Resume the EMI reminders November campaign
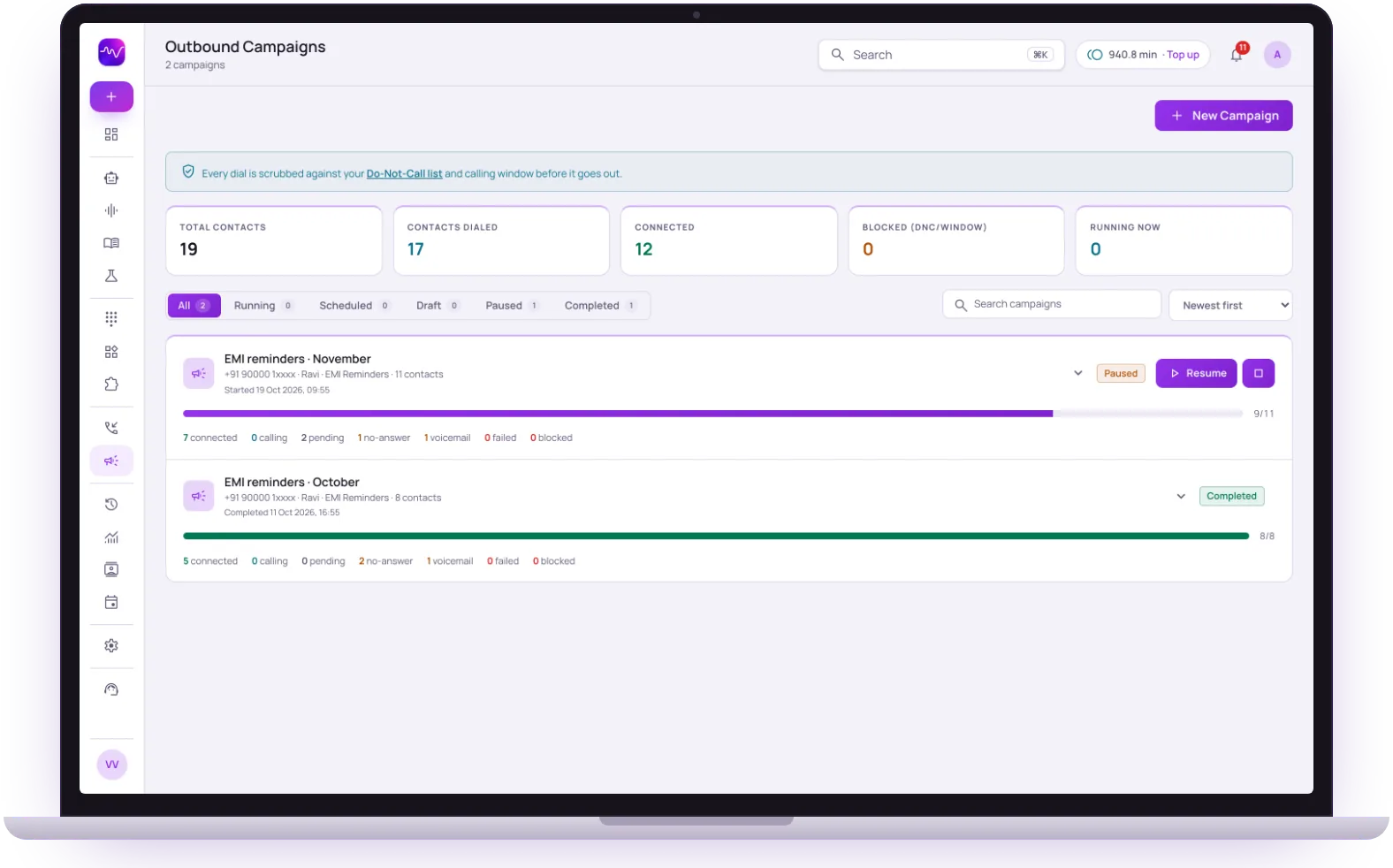This screenshot has width=1393, height=868. coord(1196,373)
